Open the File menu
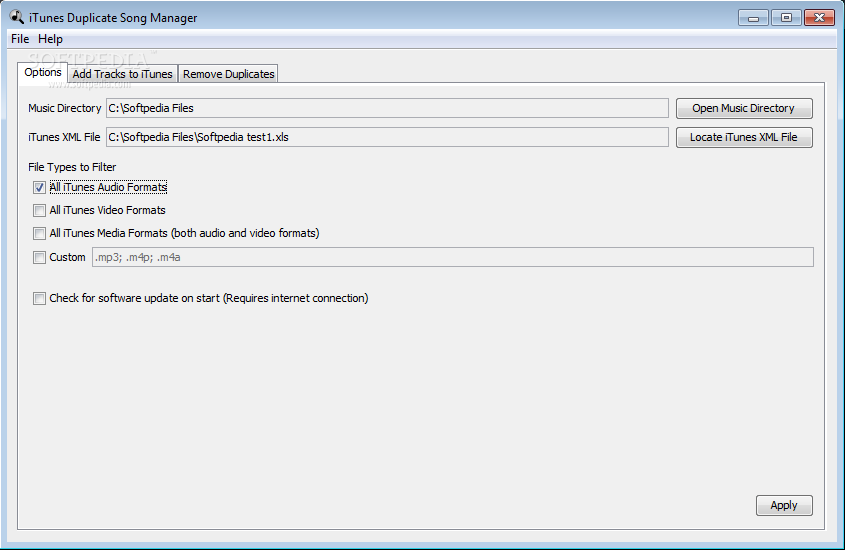 (x=20, y=39)
